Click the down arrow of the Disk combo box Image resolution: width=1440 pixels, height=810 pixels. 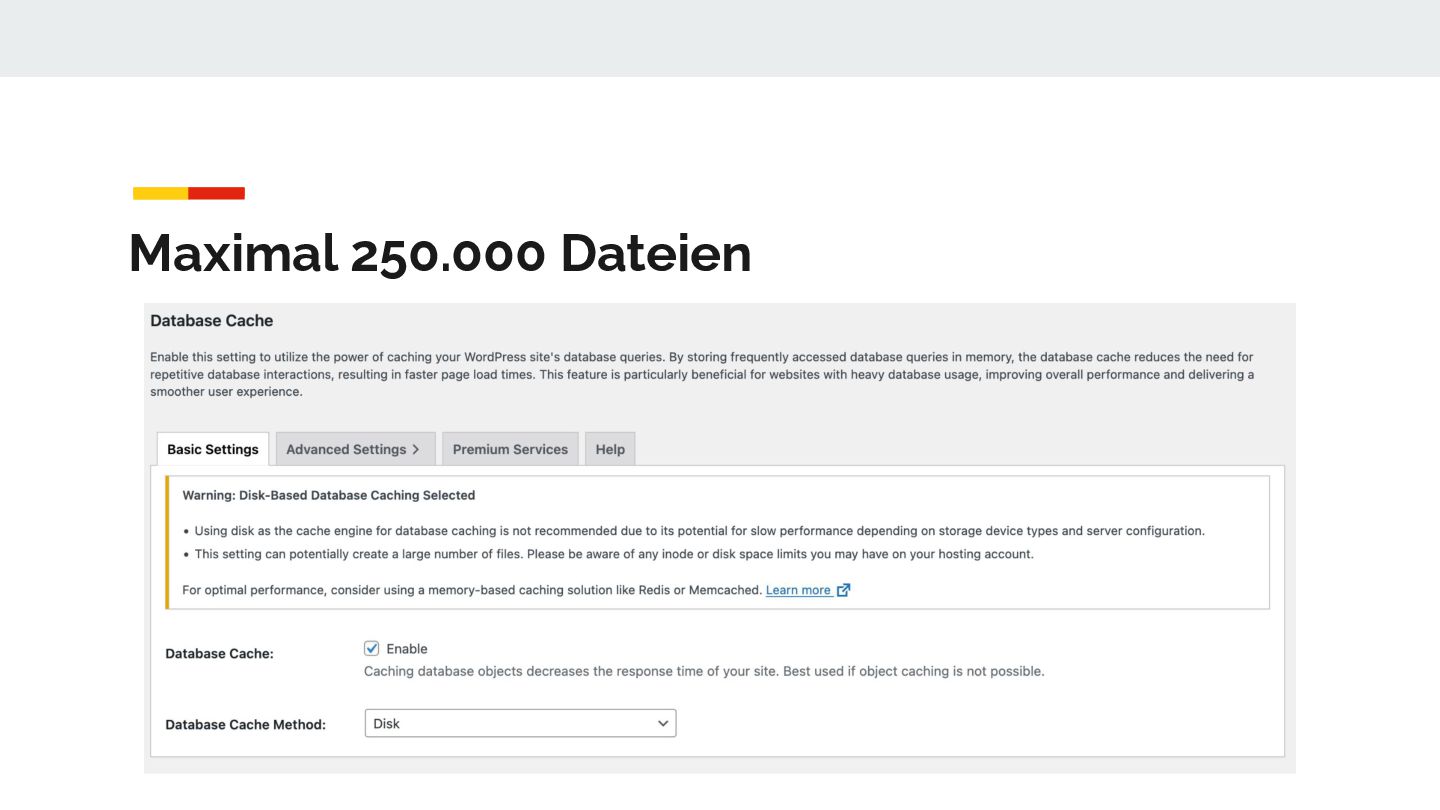pyautogui.click(x=663, y=723)
